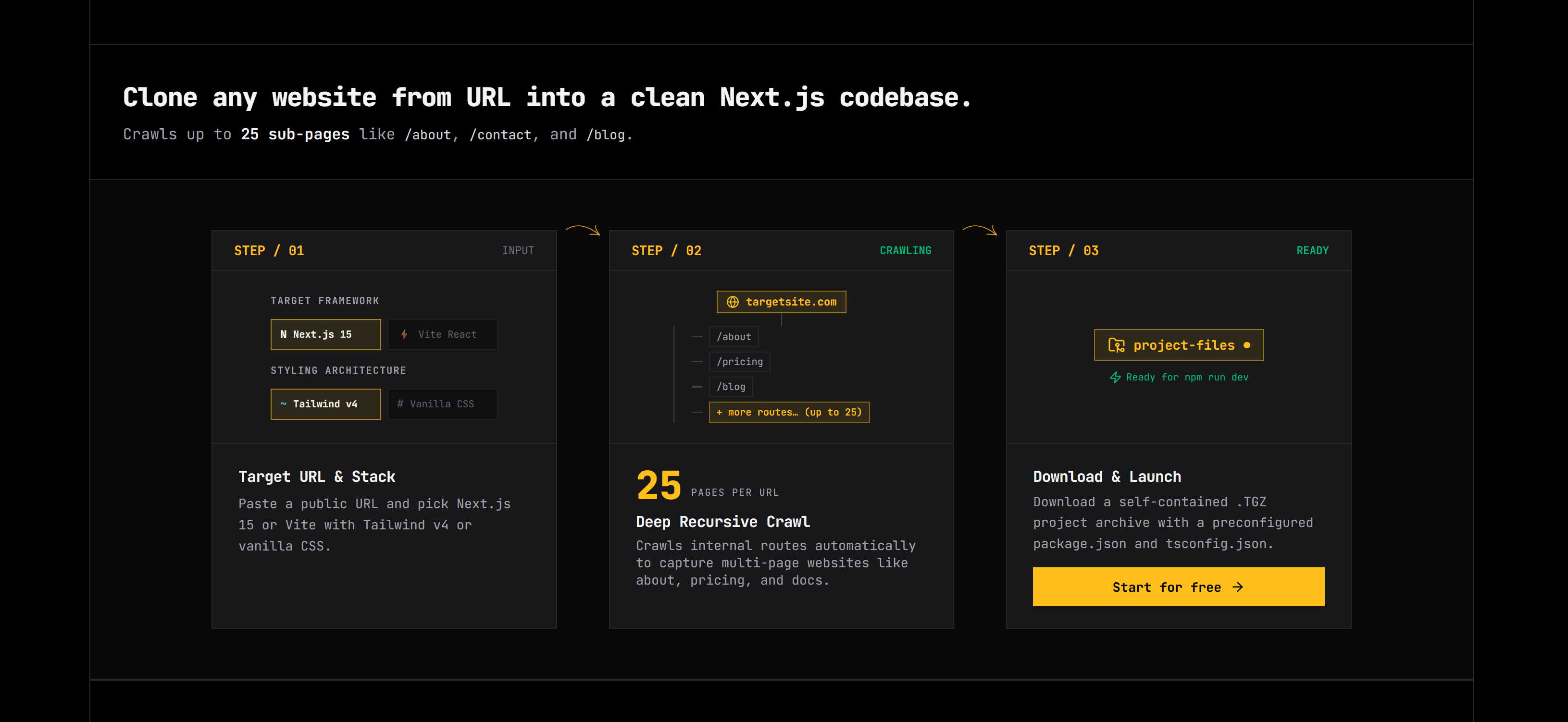Click the green bolt icon by Ready for npm
The width and height of the screenshot is (1568, 722).
tap(1115, 377)
